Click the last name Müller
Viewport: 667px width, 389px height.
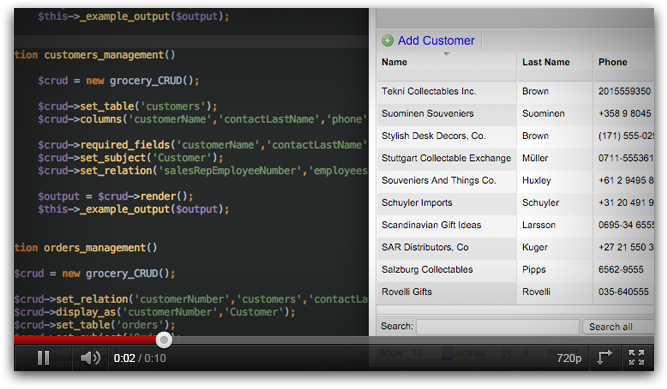coord(535,158)
